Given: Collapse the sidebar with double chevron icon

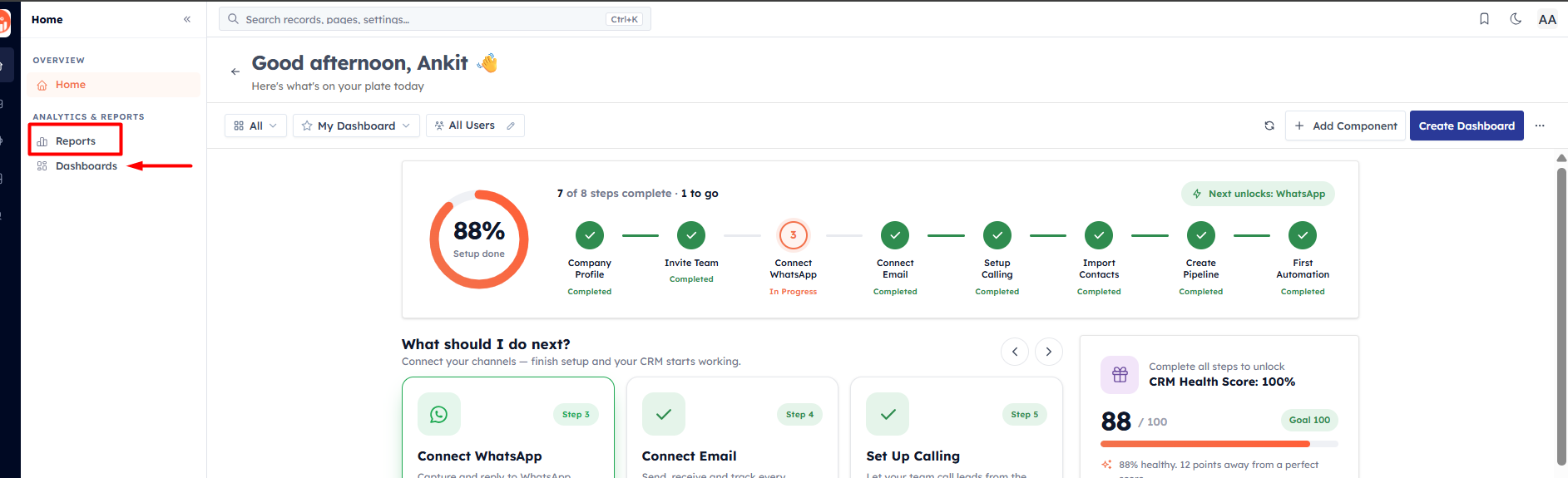Looking at the screenshot, I should 187,19.
